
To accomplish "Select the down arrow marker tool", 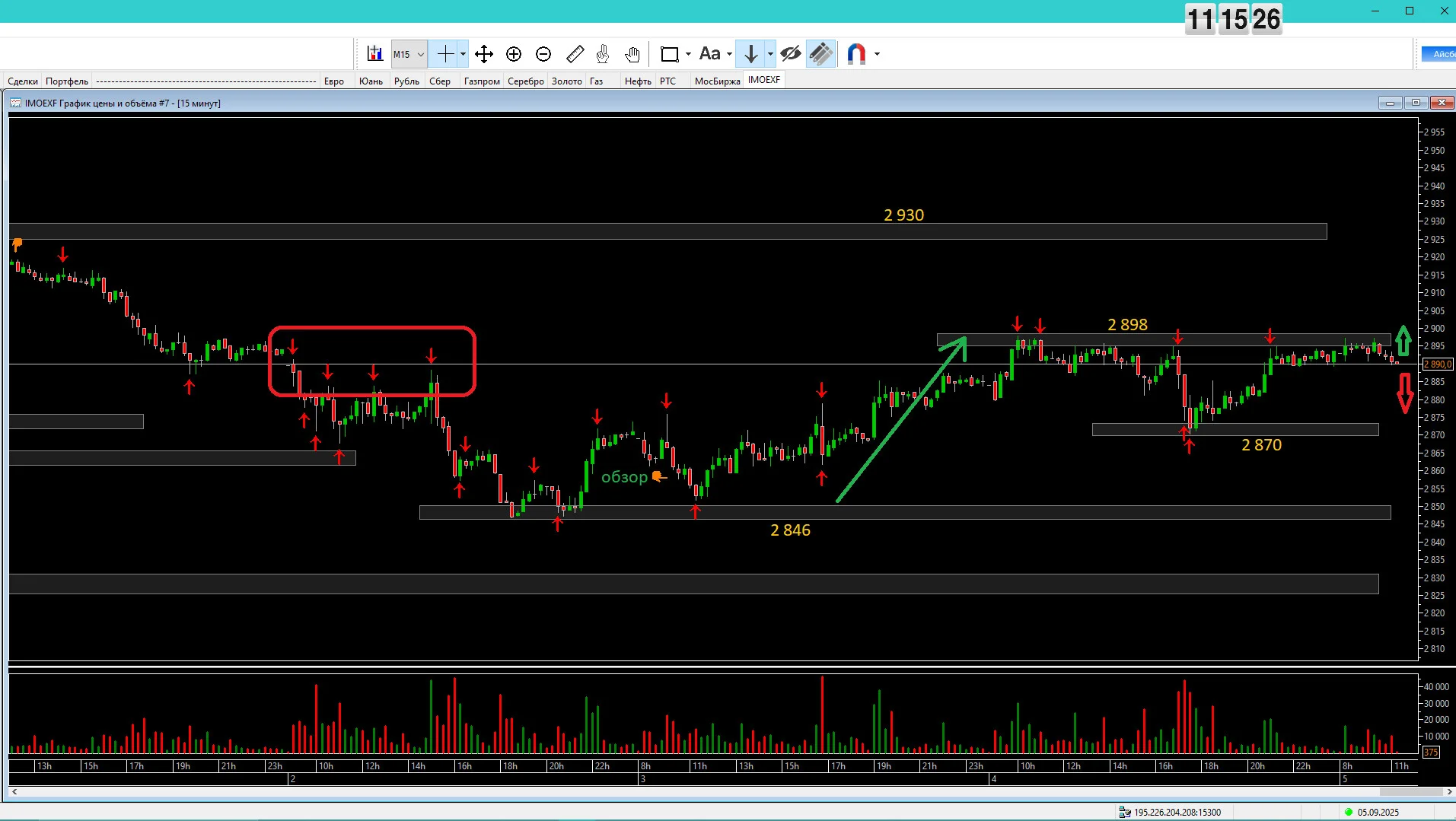I will pyautogui.click(x=751, y=54).
